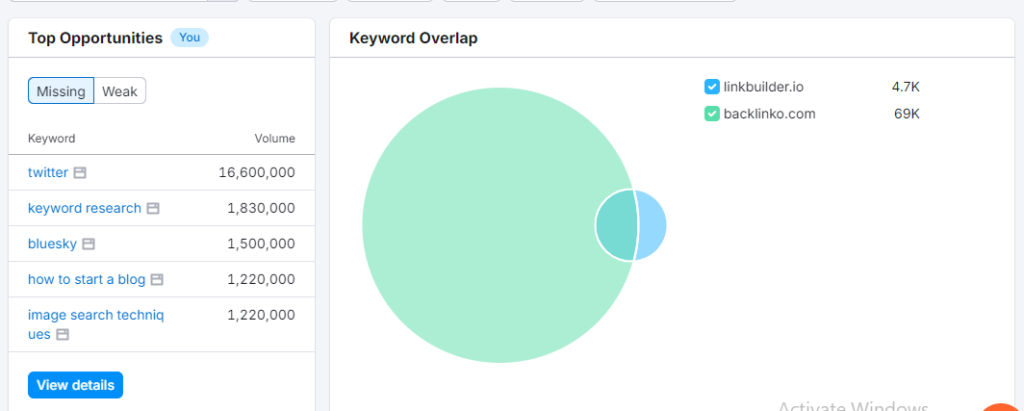This screenshot has width=1024, height=411.
Task: Click the Keyword column header
Action: 52,139
